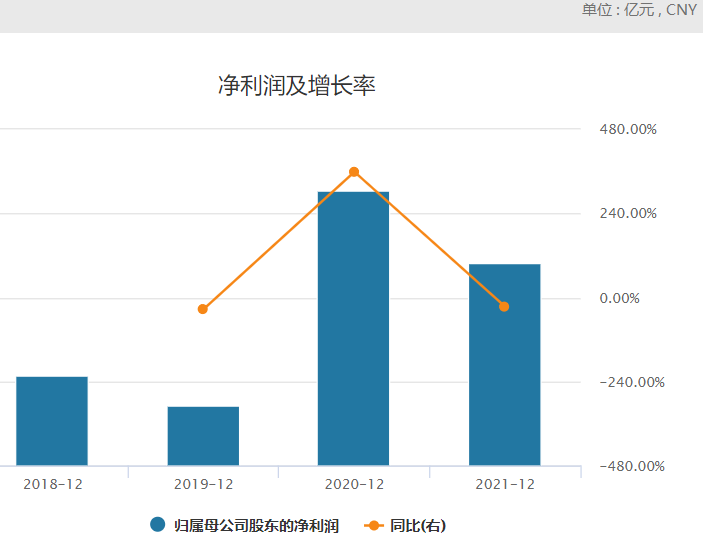Click the 480.00% right axis label
The image size is (703, 540).
pyautogui.click(x=628, y=129)
